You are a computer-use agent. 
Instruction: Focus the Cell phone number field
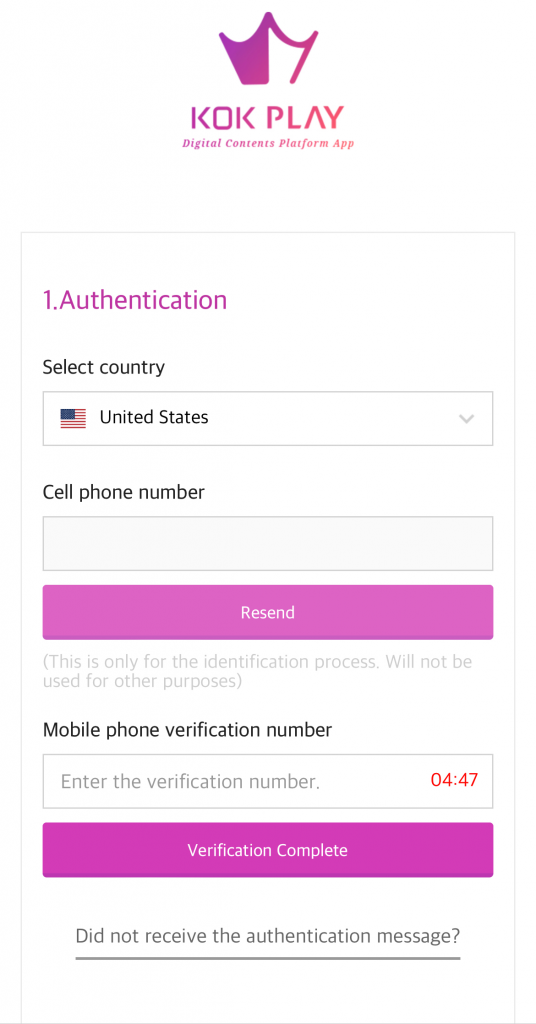point(268,543)
